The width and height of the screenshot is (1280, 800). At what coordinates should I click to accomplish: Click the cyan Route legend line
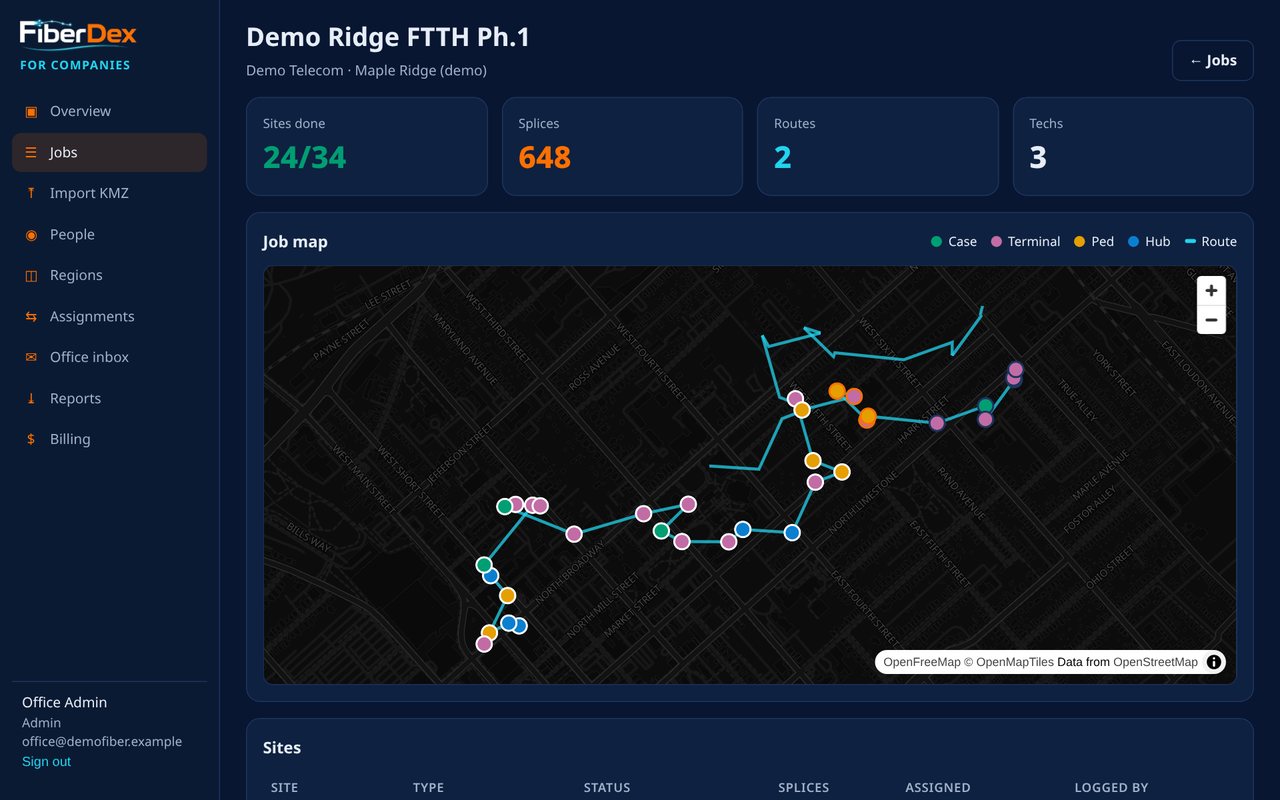click(1190, 242)
